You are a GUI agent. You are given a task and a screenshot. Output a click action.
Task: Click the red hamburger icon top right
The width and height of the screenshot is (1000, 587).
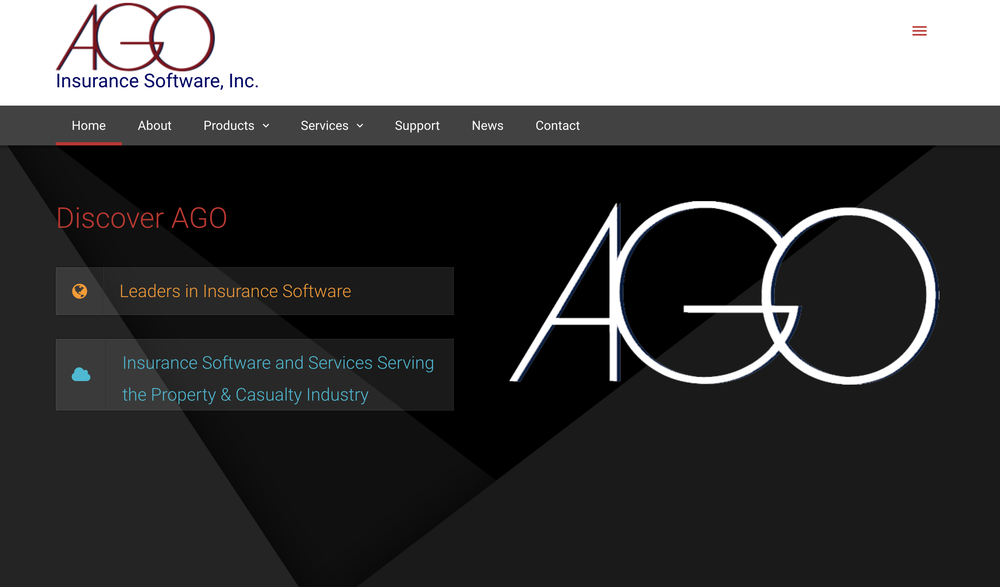pyautogui.click(x=919, y=30)
